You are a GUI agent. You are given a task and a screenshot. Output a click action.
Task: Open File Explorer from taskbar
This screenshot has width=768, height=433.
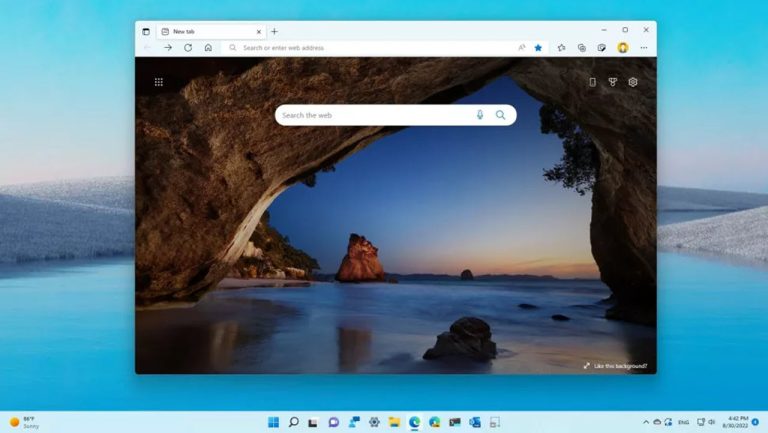coord(394,422)
